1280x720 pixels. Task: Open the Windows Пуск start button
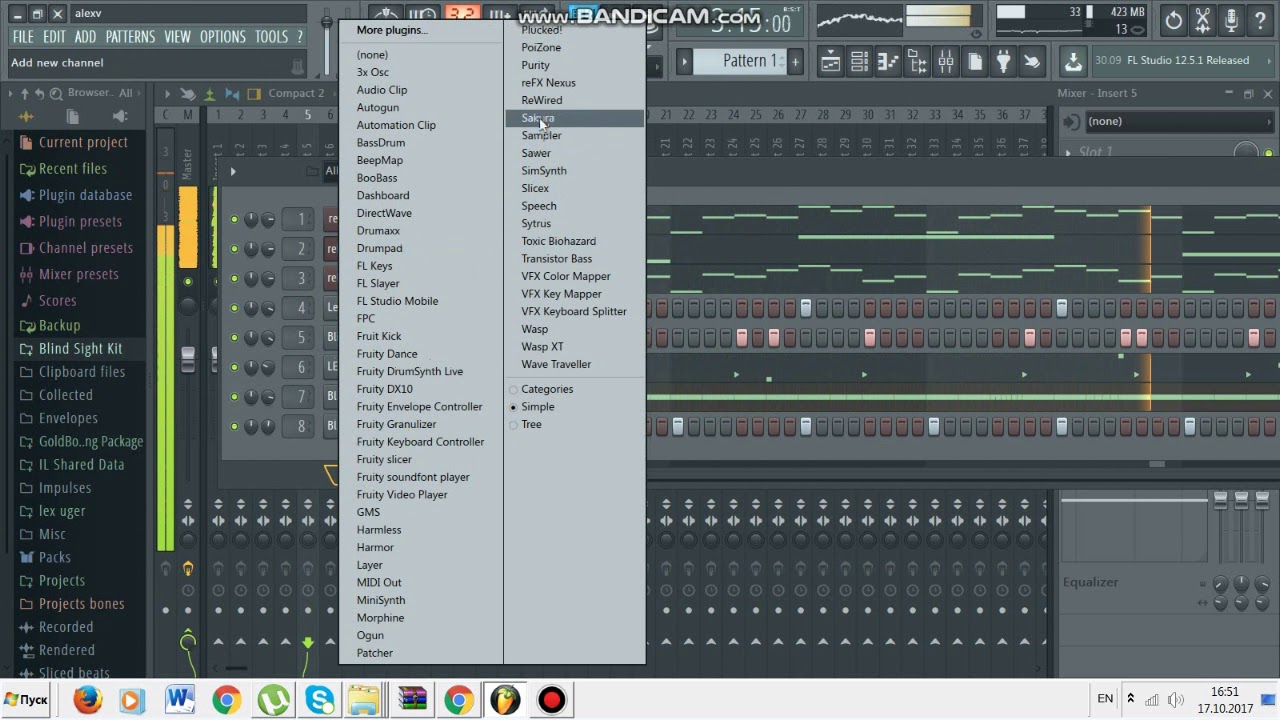pyautogui.click(x=27, y=699)
